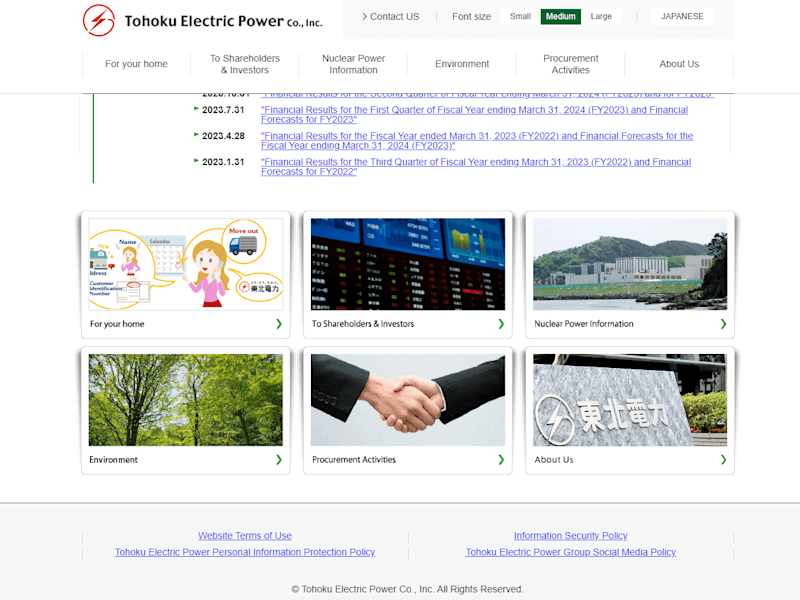800x600 pixels.
Task: Switch font size to Large
Action: pyautogui.click(x=601, y=16)
